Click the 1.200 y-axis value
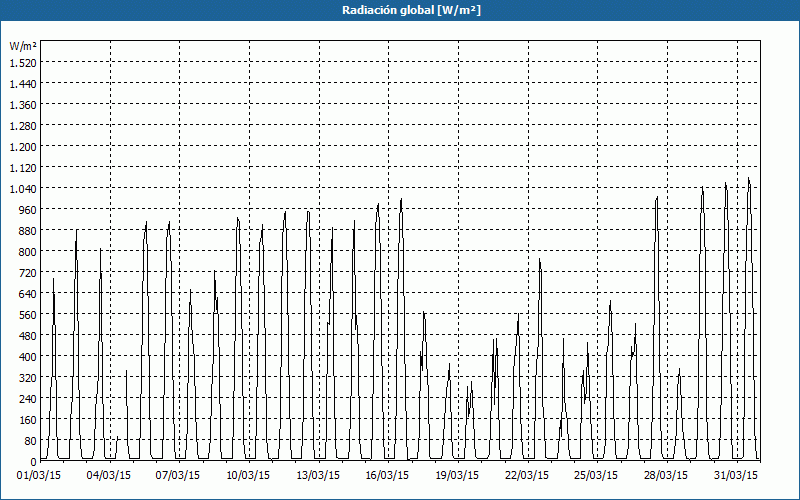800x500 pixels. 23,147
